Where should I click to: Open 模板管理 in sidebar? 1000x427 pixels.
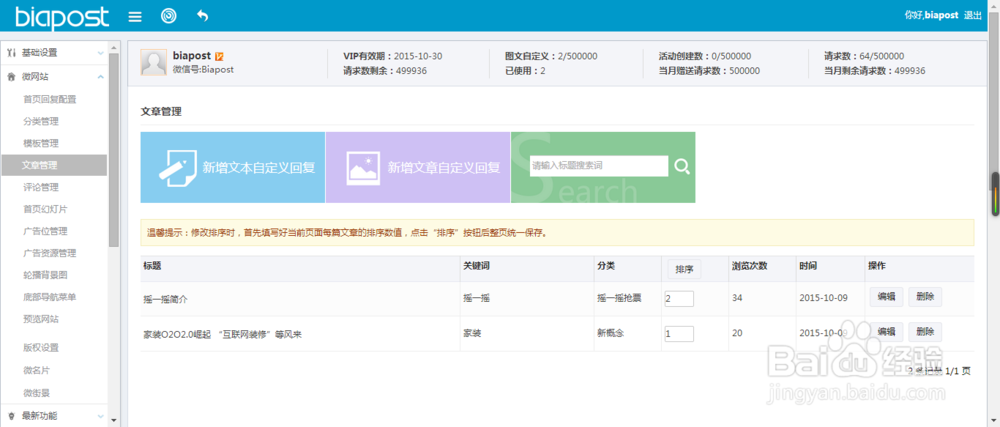(x=41, y=143)
